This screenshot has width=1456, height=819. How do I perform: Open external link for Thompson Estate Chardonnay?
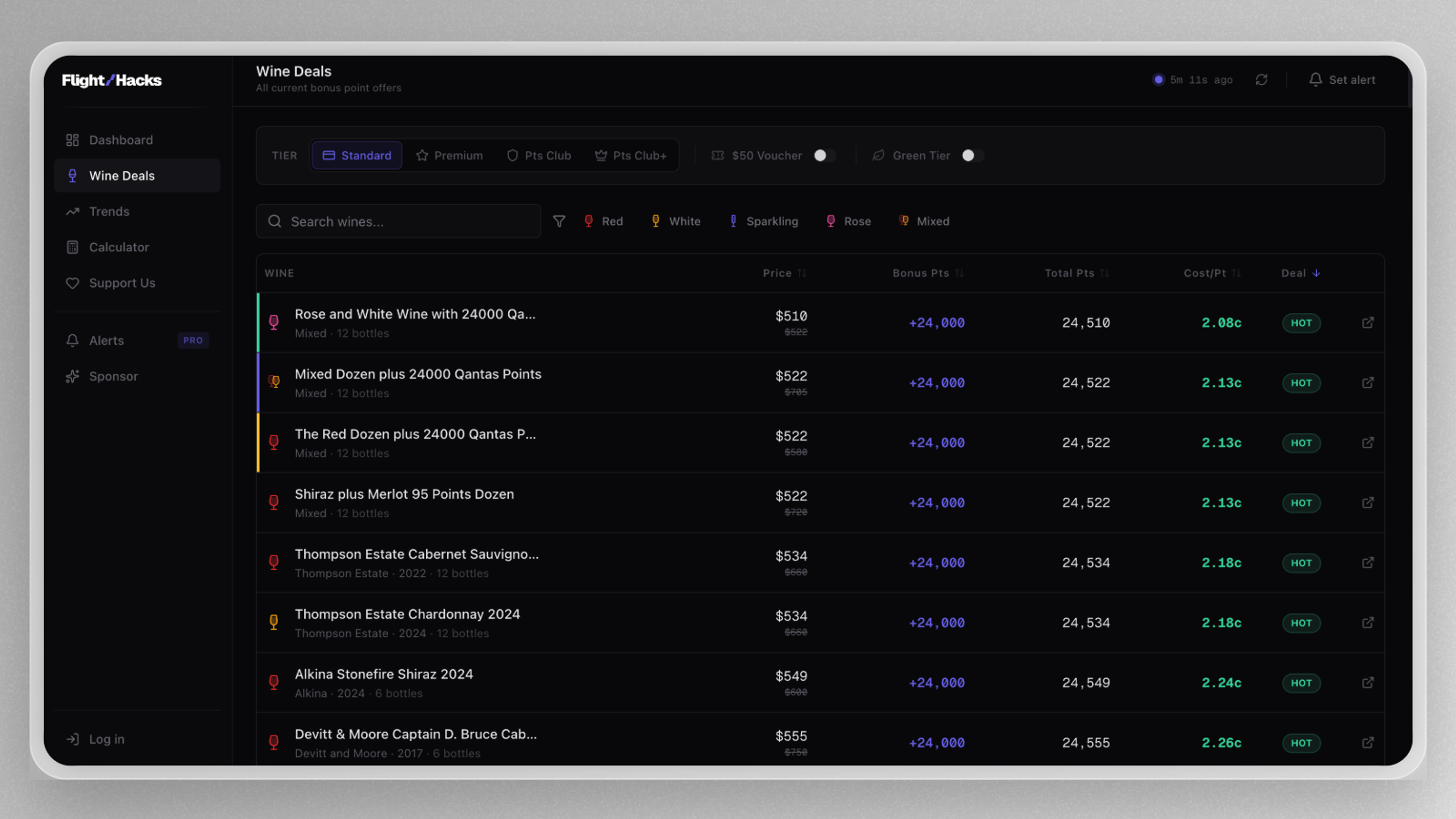tap(1367, 622)
